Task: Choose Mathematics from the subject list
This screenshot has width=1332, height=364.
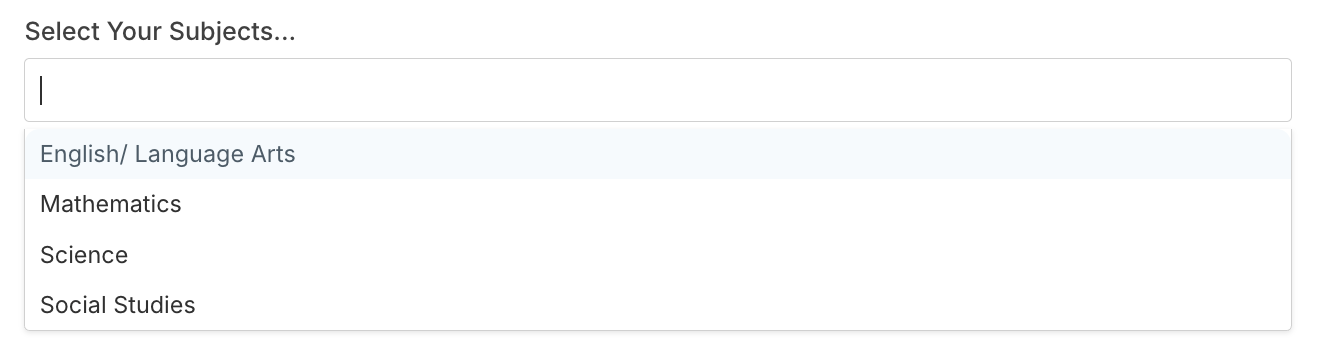Action: [658, 204]
